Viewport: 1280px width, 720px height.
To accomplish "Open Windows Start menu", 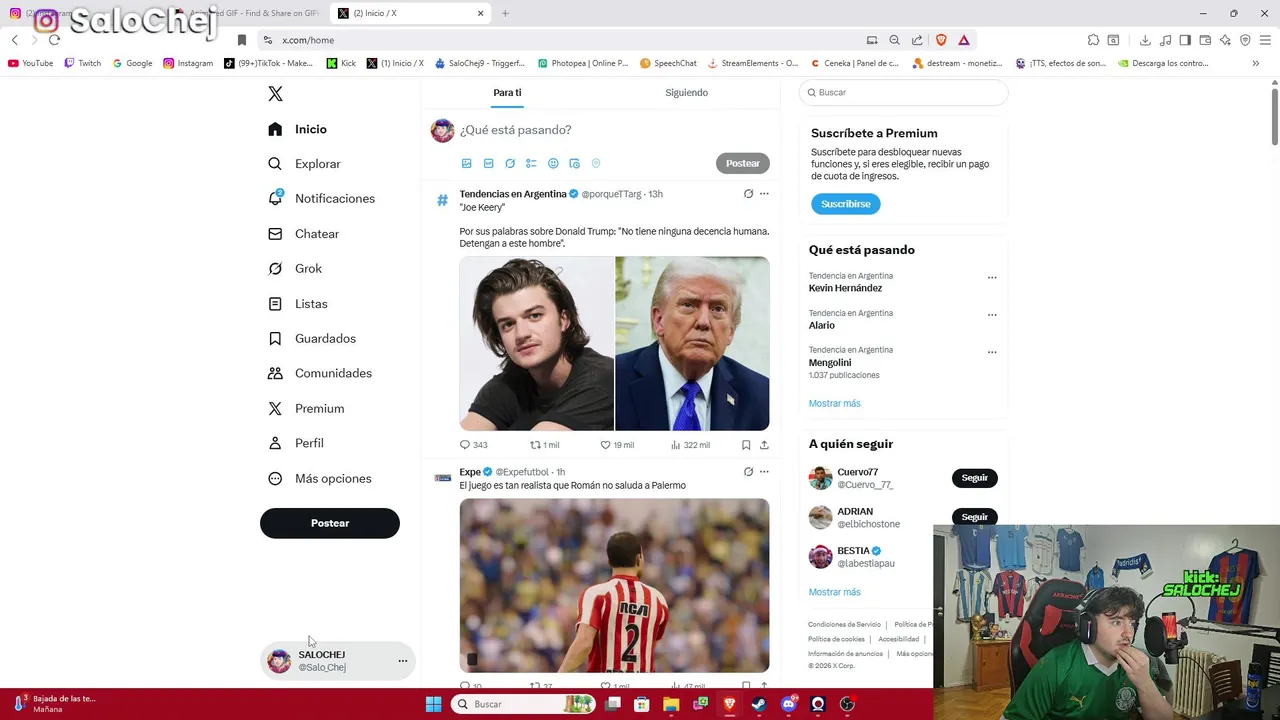I will pyautogui.click(x=434, y=704).
